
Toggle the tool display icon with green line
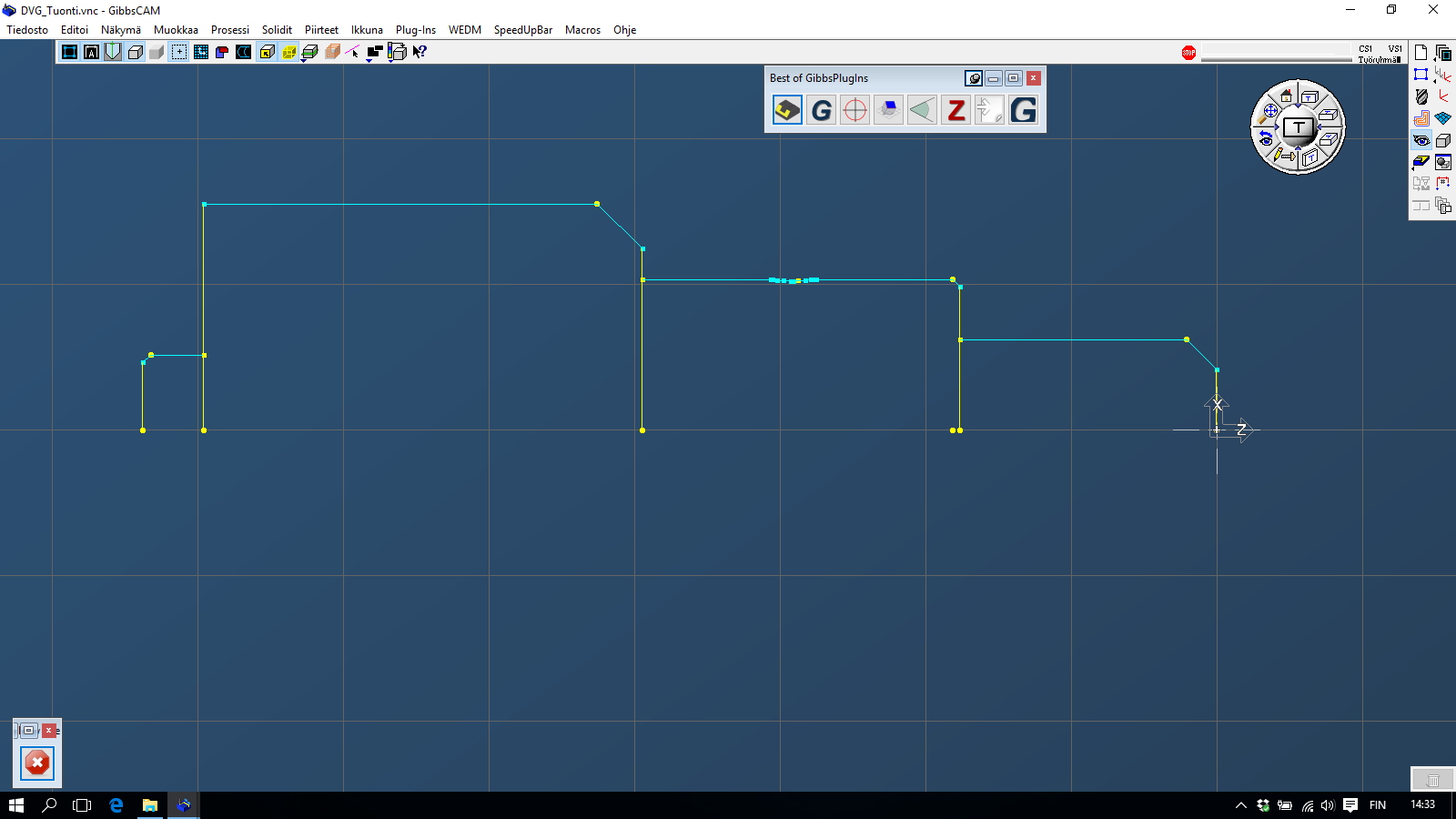click(113, 52)
